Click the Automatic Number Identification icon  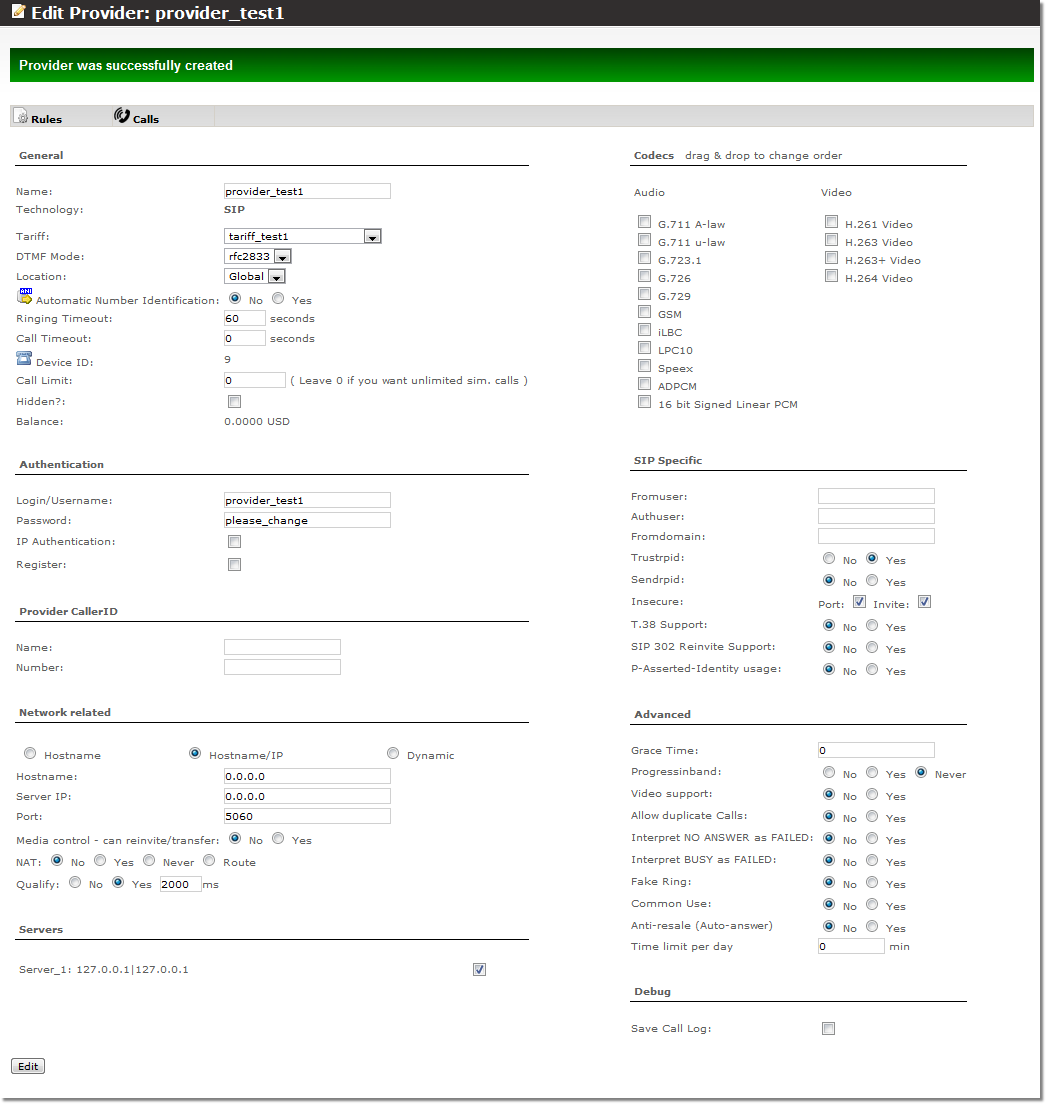pyautogui.click(x=25, y=296)
